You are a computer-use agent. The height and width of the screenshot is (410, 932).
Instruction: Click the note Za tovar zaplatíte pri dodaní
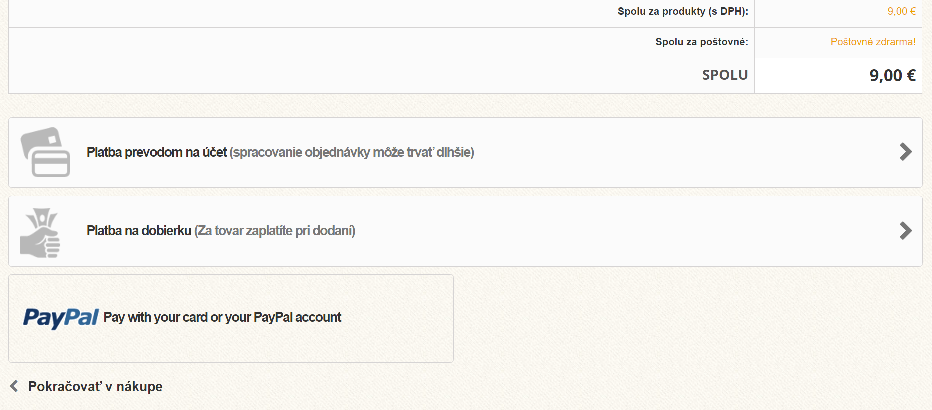[x=275, y=231]
